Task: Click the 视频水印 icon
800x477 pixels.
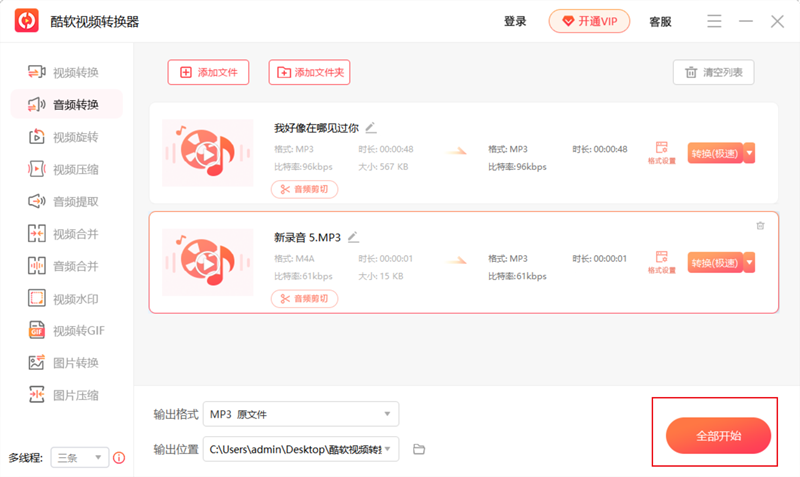Action: [36, 298]
